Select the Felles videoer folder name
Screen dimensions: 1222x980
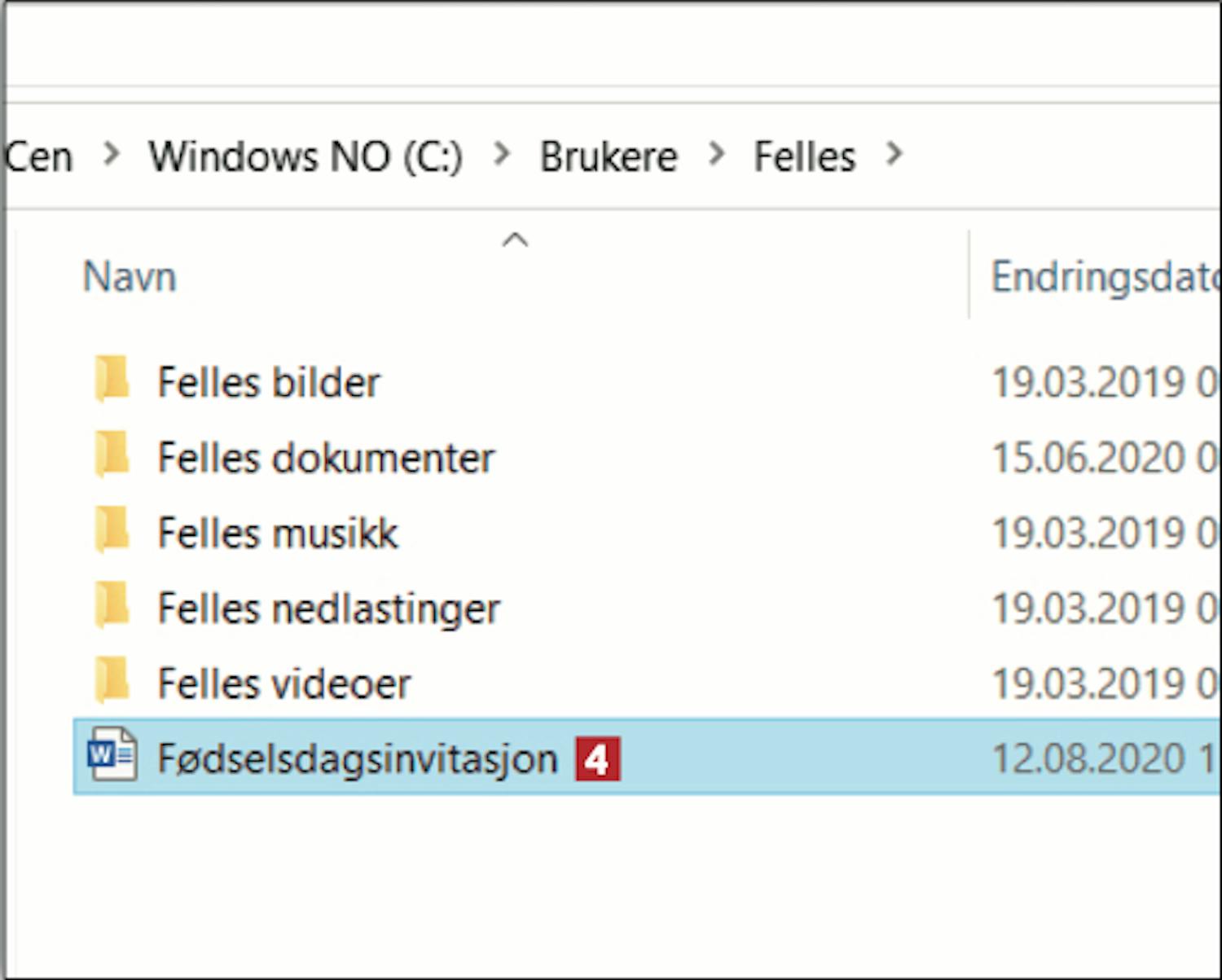pyautogui.click(x=284, y=683)
